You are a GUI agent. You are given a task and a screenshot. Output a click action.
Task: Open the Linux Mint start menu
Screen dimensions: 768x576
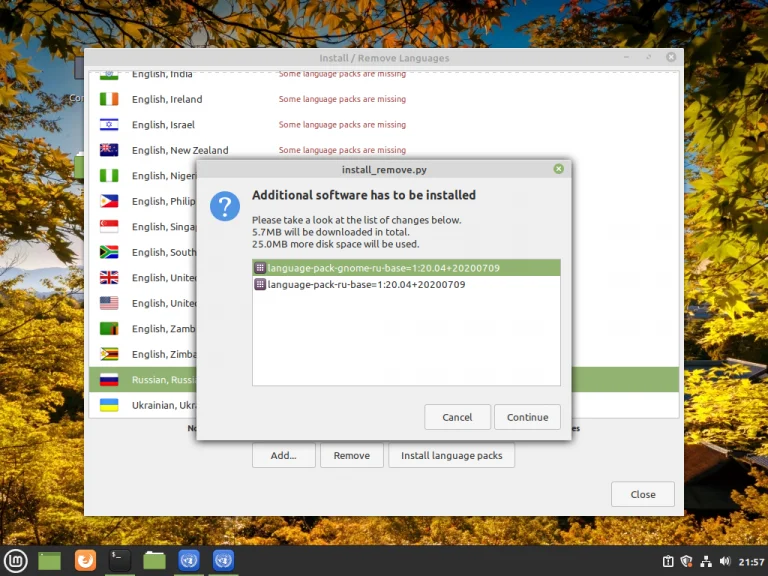click(16, 560)
